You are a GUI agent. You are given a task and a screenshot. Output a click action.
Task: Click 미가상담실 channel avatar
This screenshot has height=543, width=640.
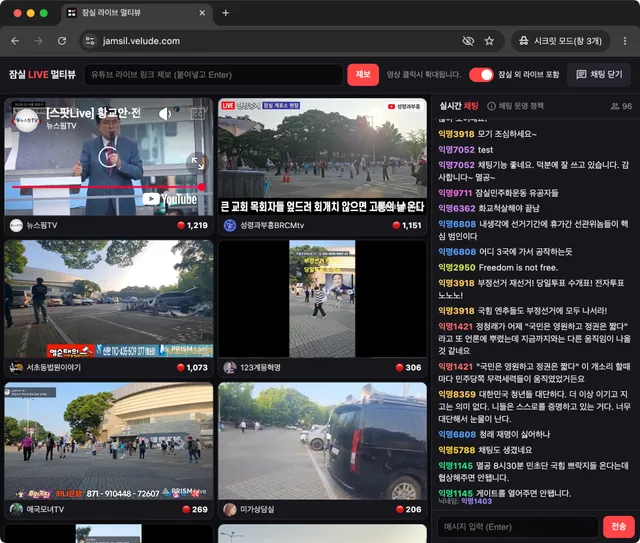click(230, 510)
